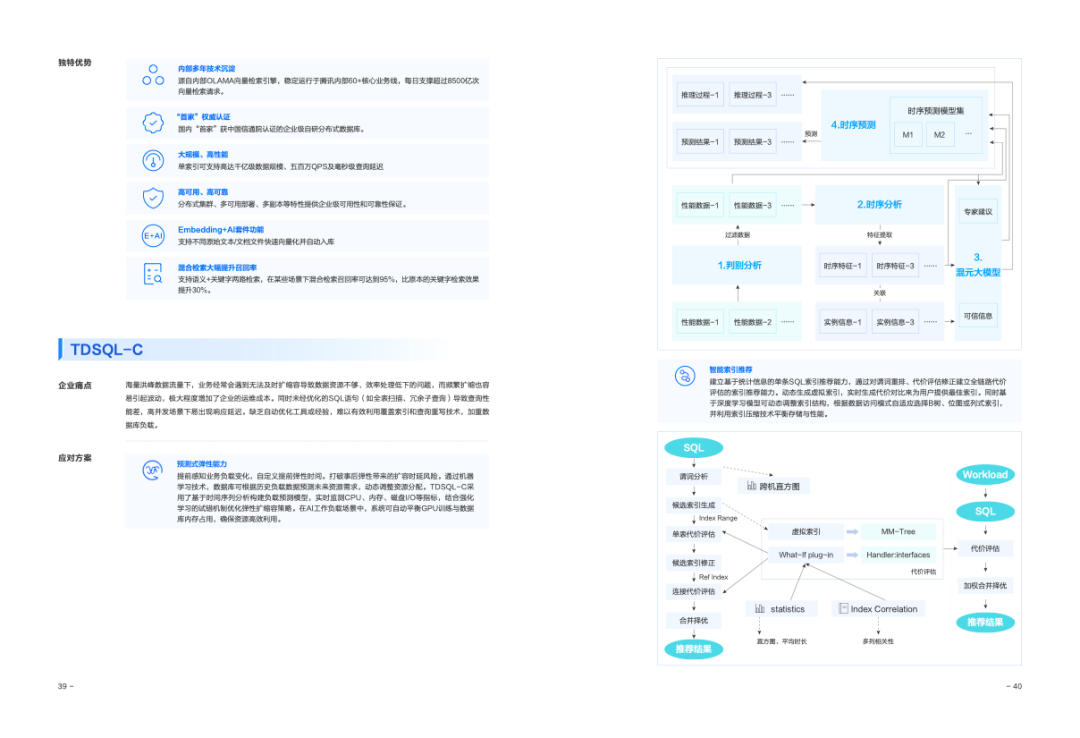Click the M1 model box
1080x738 pixels.
(x=908, y=134)
